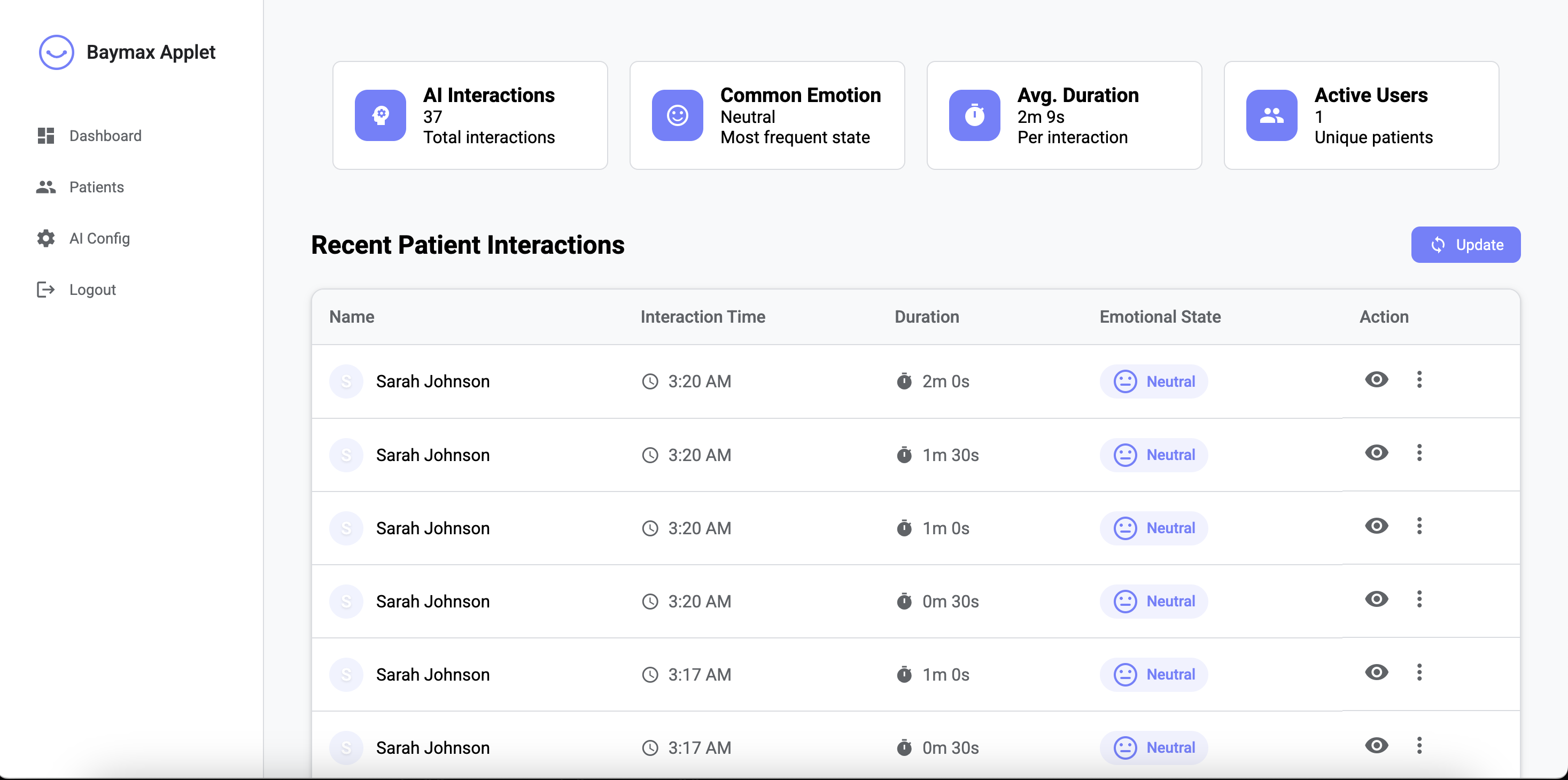Go to the Dashboard page
Screen dimensions: 1568x780
pos(105,136)
